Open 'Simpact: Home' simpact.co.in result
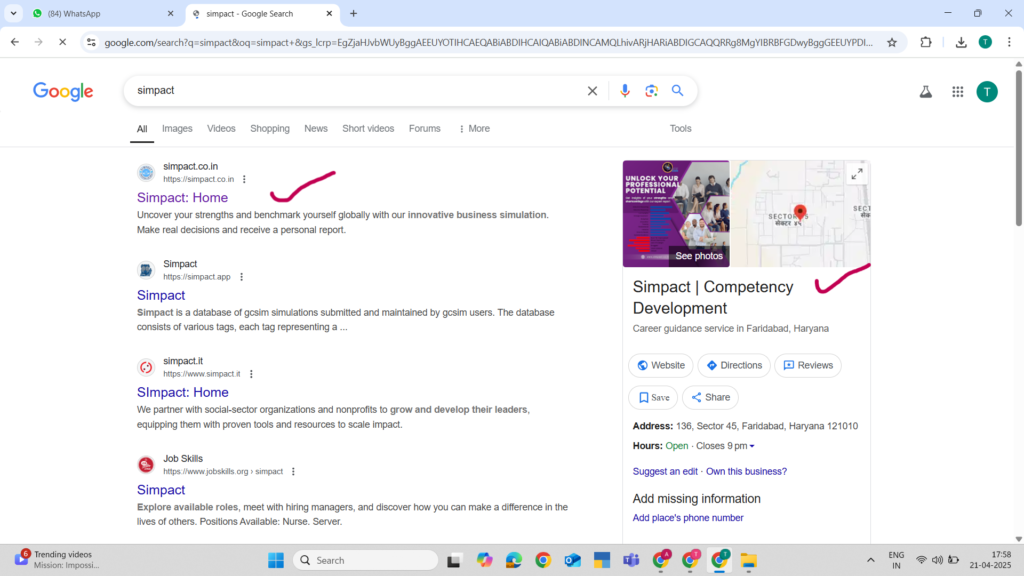This screenshot has width=1024, height=576. [182, 197]
